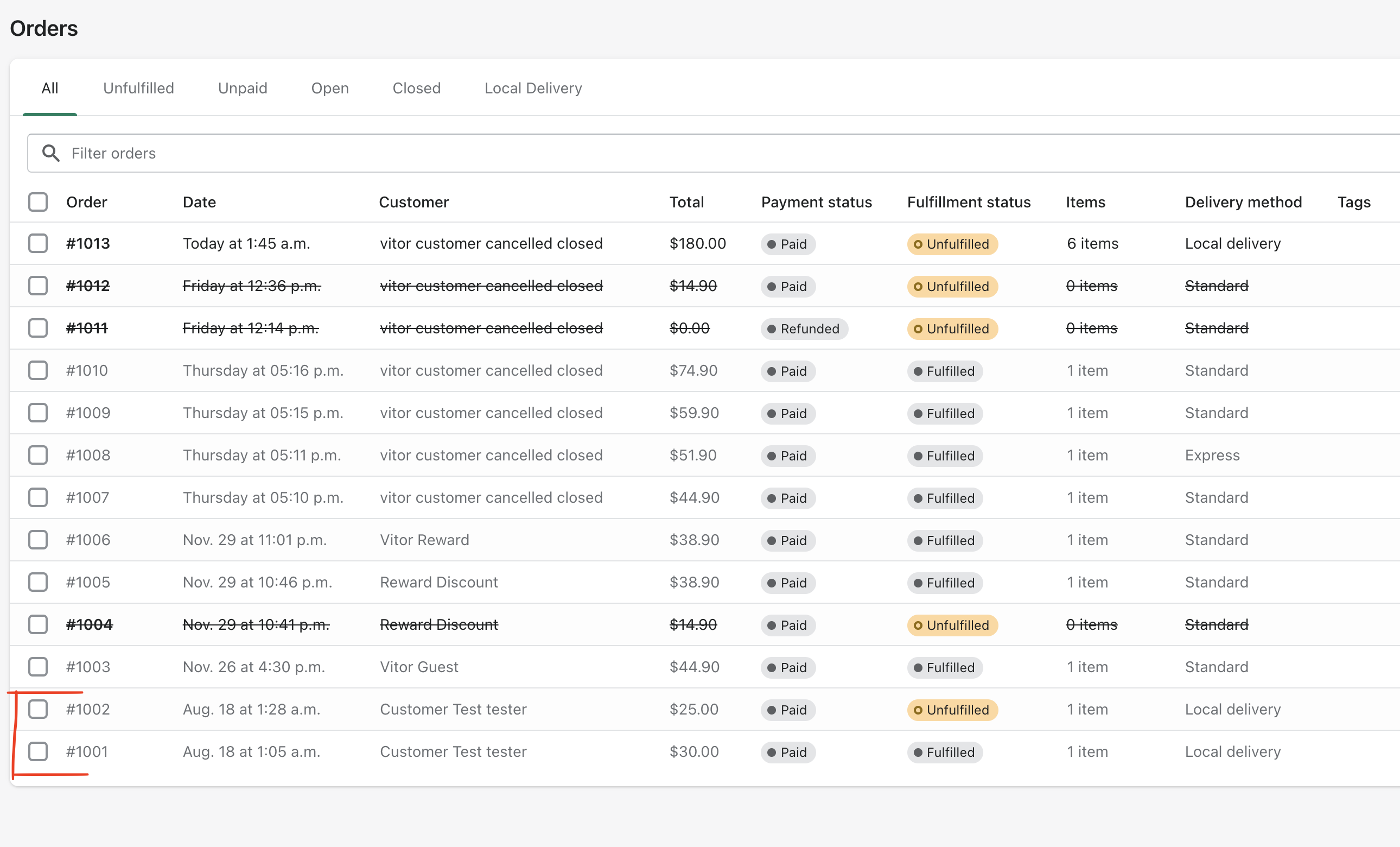Tick the checkbox for order #1008

pos(38,455)
